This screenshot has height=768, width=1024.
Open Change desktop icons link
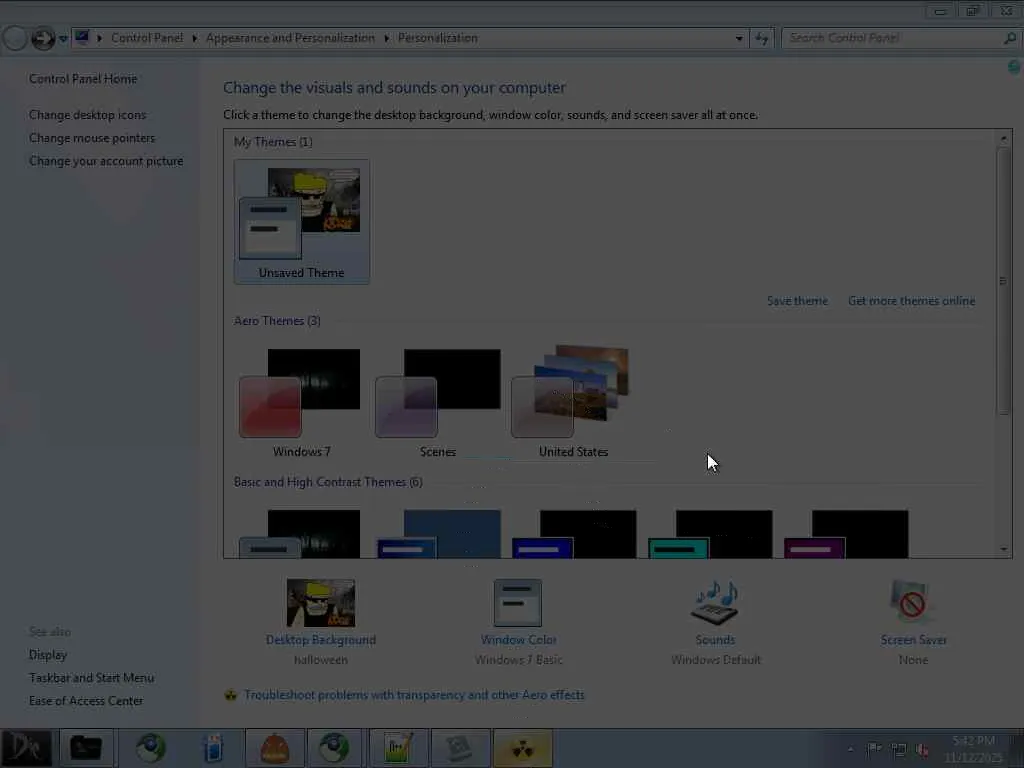pos(88,115)
